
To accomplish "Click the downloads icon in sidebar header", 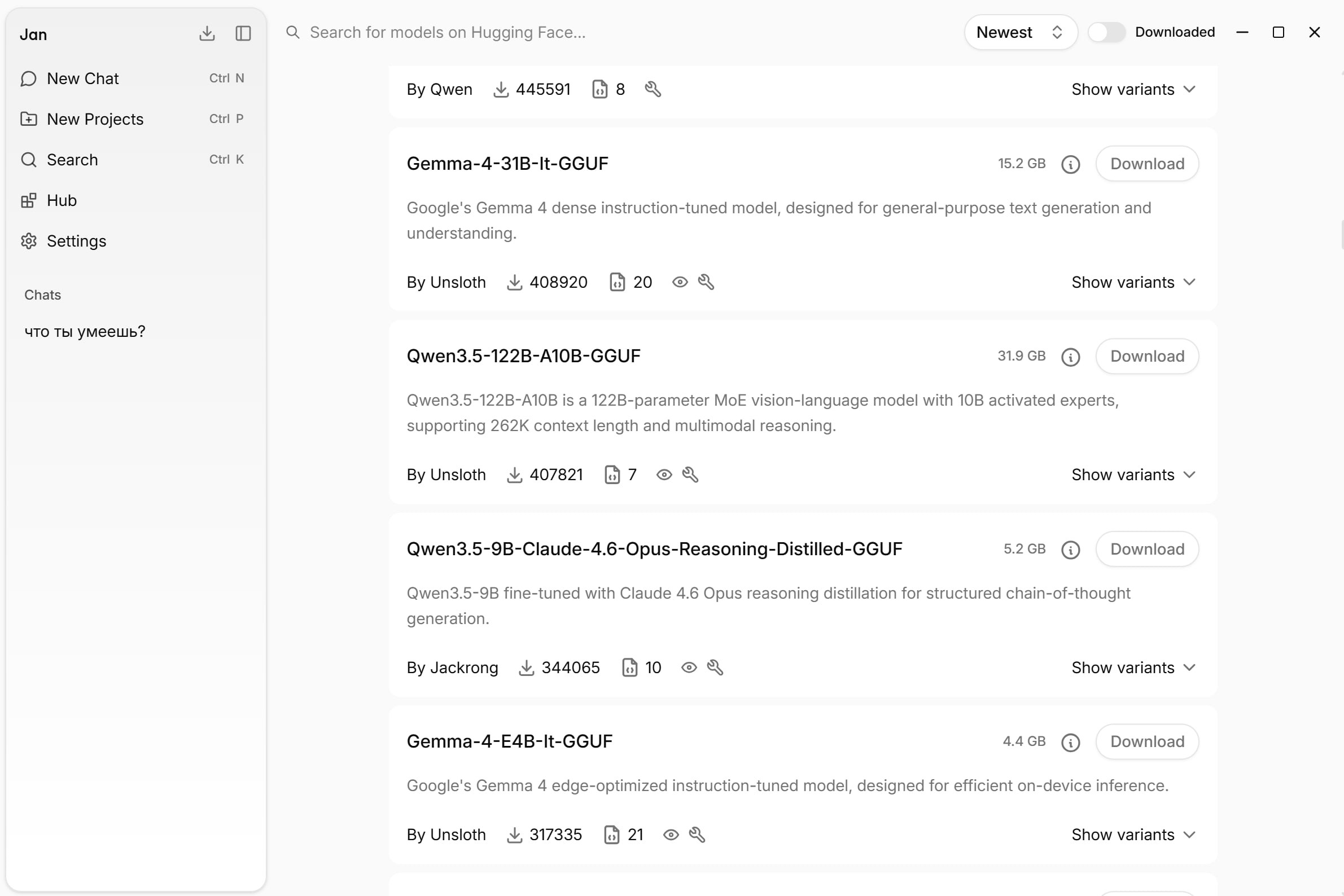I will pyautogui.click(x=207, y=34).
